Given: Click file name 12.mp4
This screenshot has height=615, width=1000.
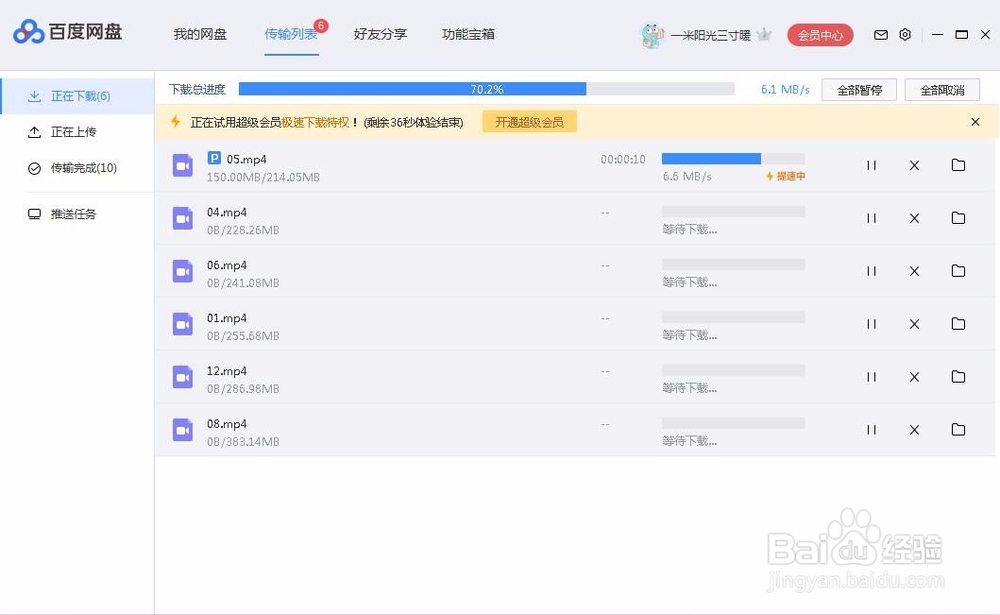Looking at the screenshot, I should [226, 371].
